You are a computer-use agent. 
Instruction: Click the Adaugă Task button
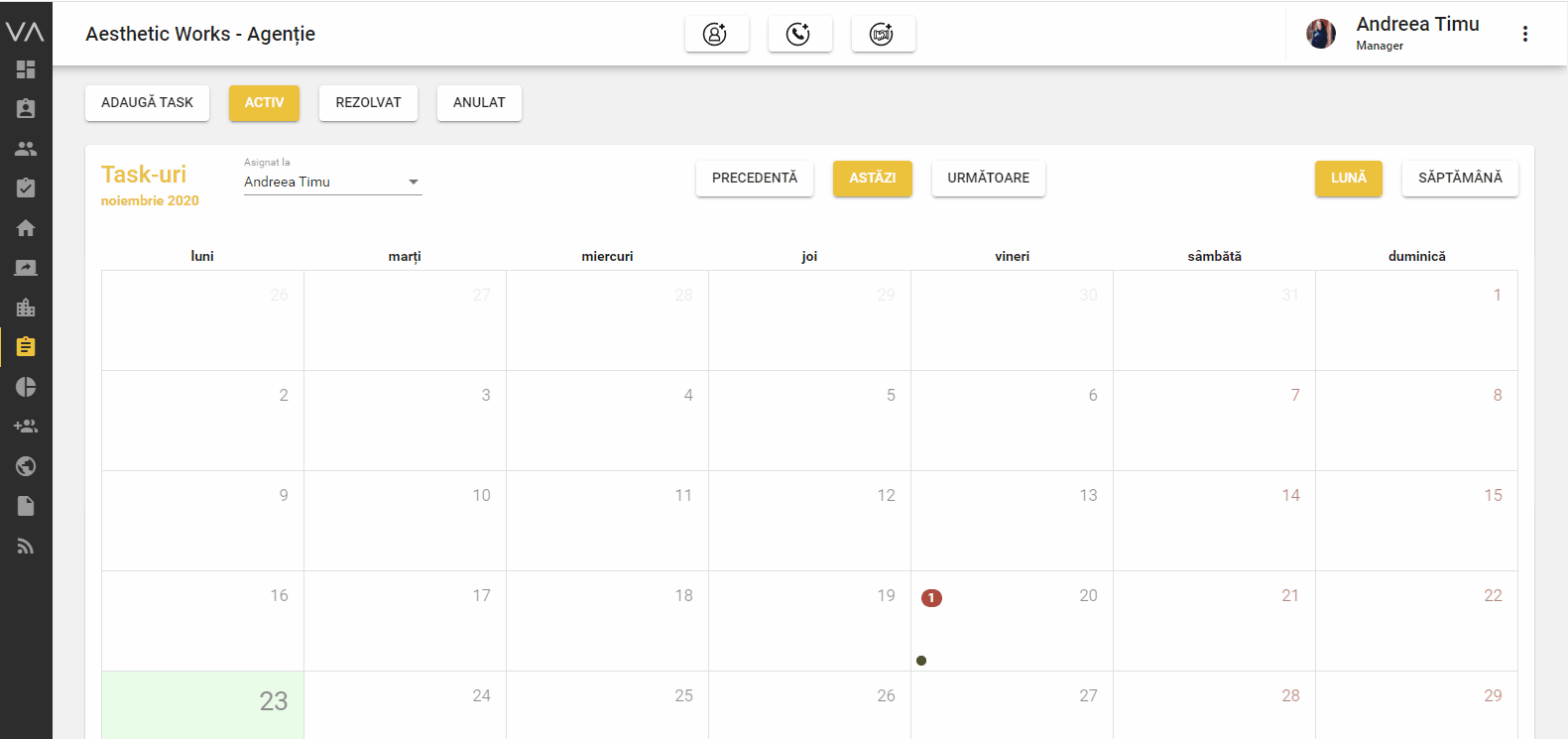[147, 102]
